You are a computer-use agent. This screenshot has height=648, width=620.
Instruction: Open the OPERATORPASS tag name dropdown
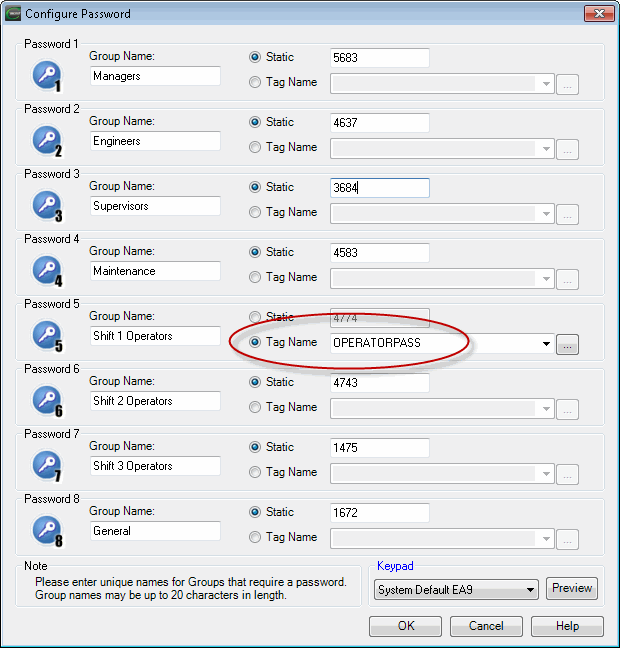click(546, 344)
